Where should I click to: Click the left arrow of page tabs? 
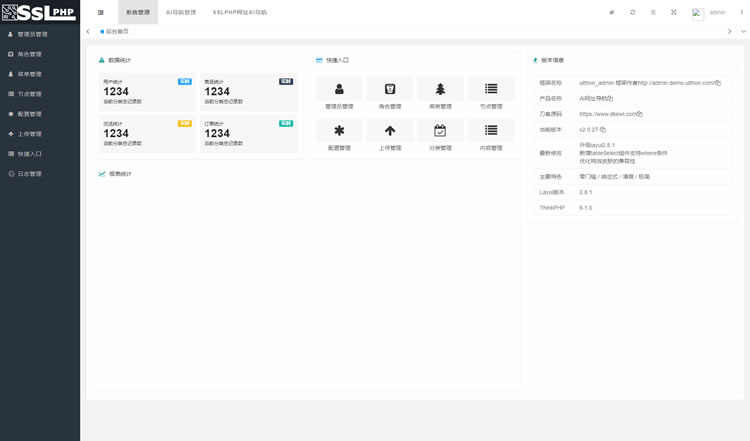point(88,32)
